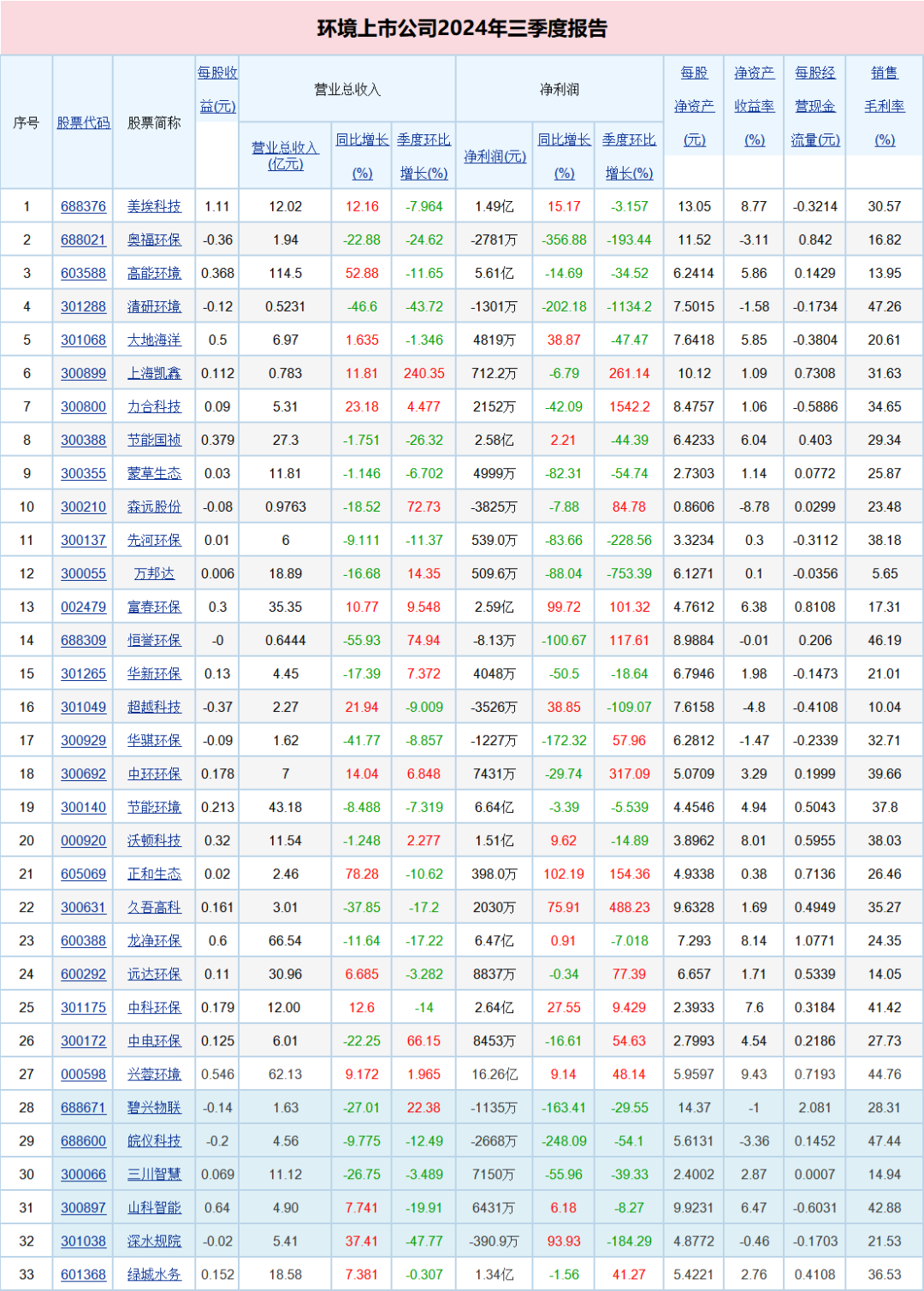Click stock code 000598

83,1074
